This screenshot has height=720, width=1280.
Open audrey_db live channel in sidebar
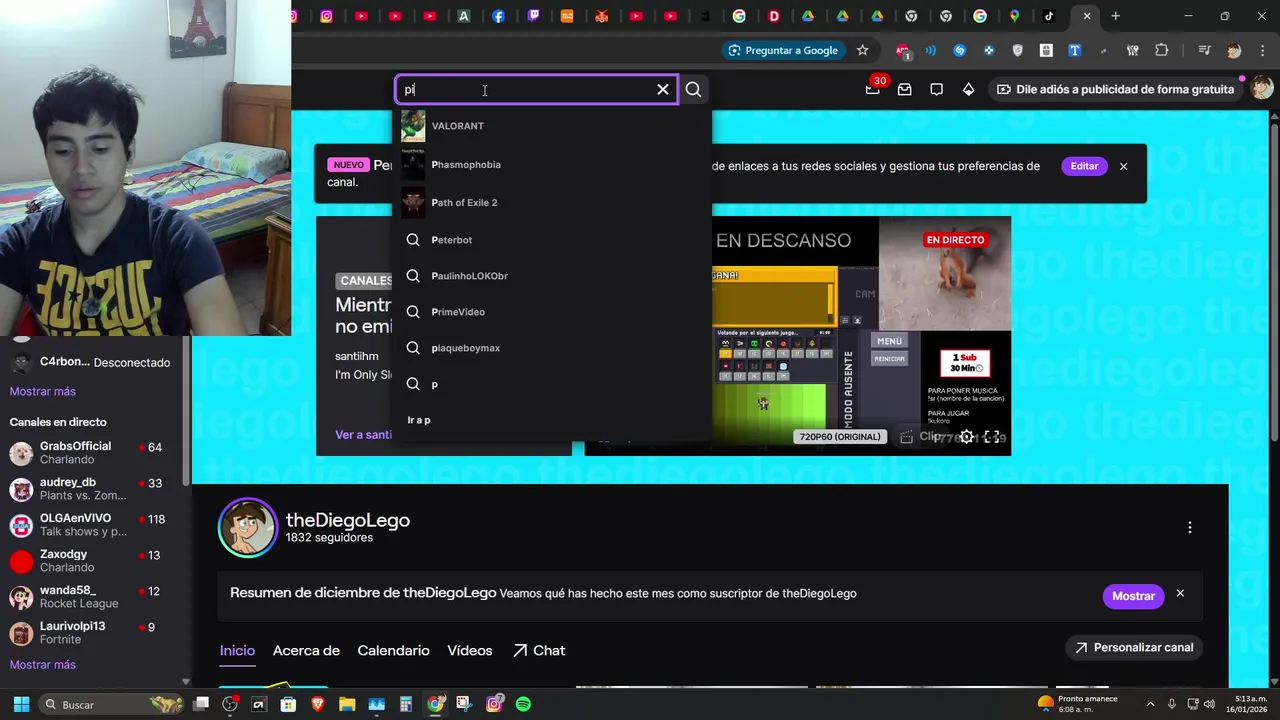click(x=92, y=489)
